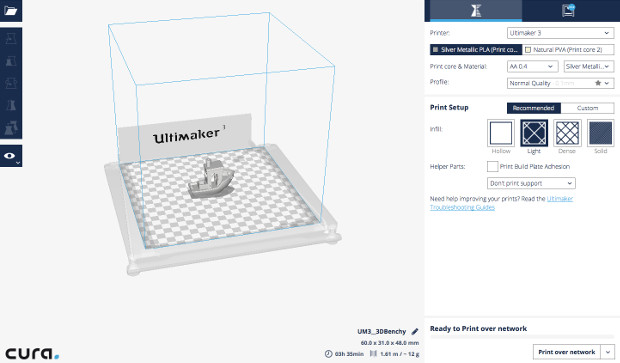Click the filament length icon
The image size is (620, 363).
coord(373,354)
